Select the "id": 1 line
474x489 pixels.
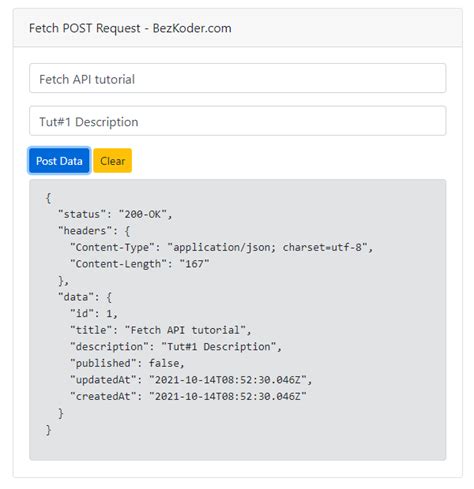[94, 314]
